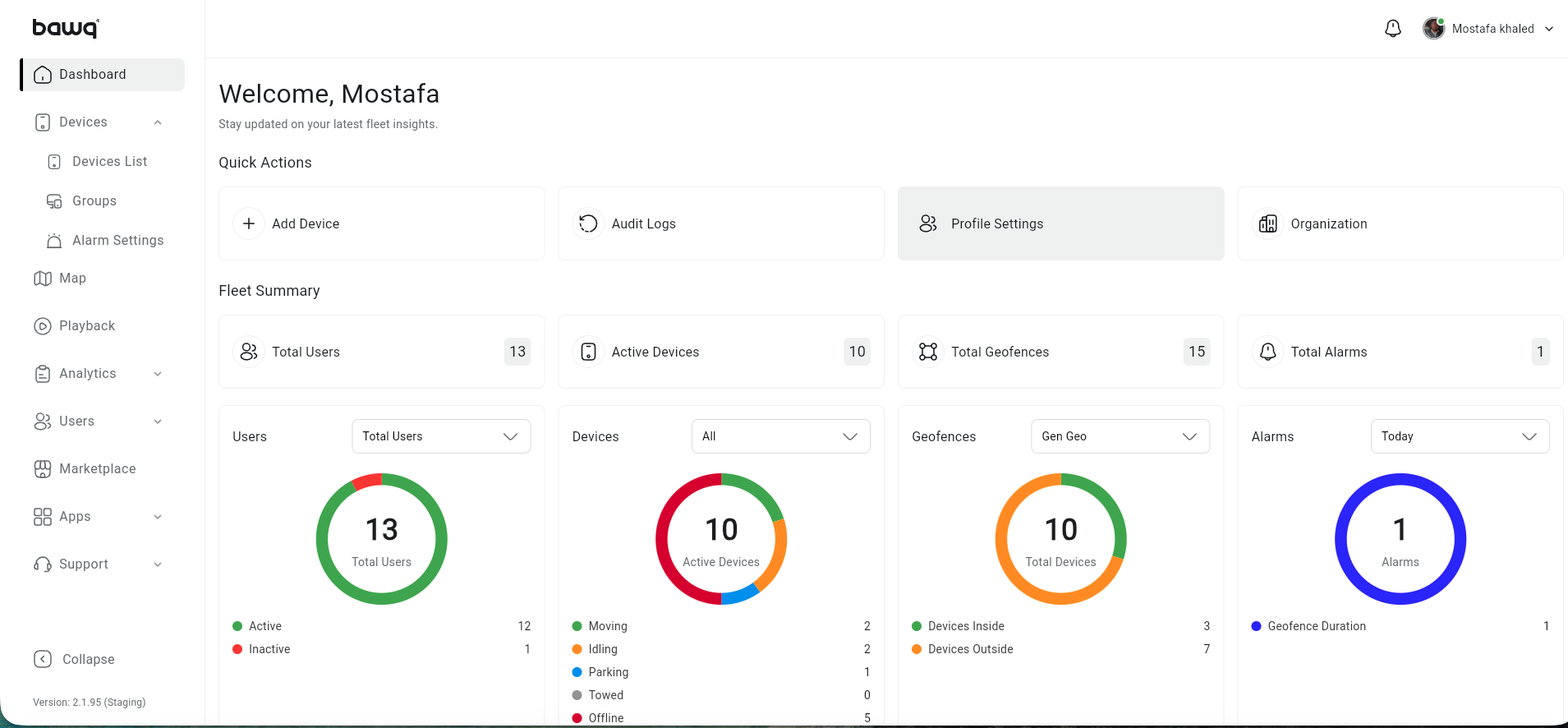Go to the Marketplace page

[x=97, y=469]
